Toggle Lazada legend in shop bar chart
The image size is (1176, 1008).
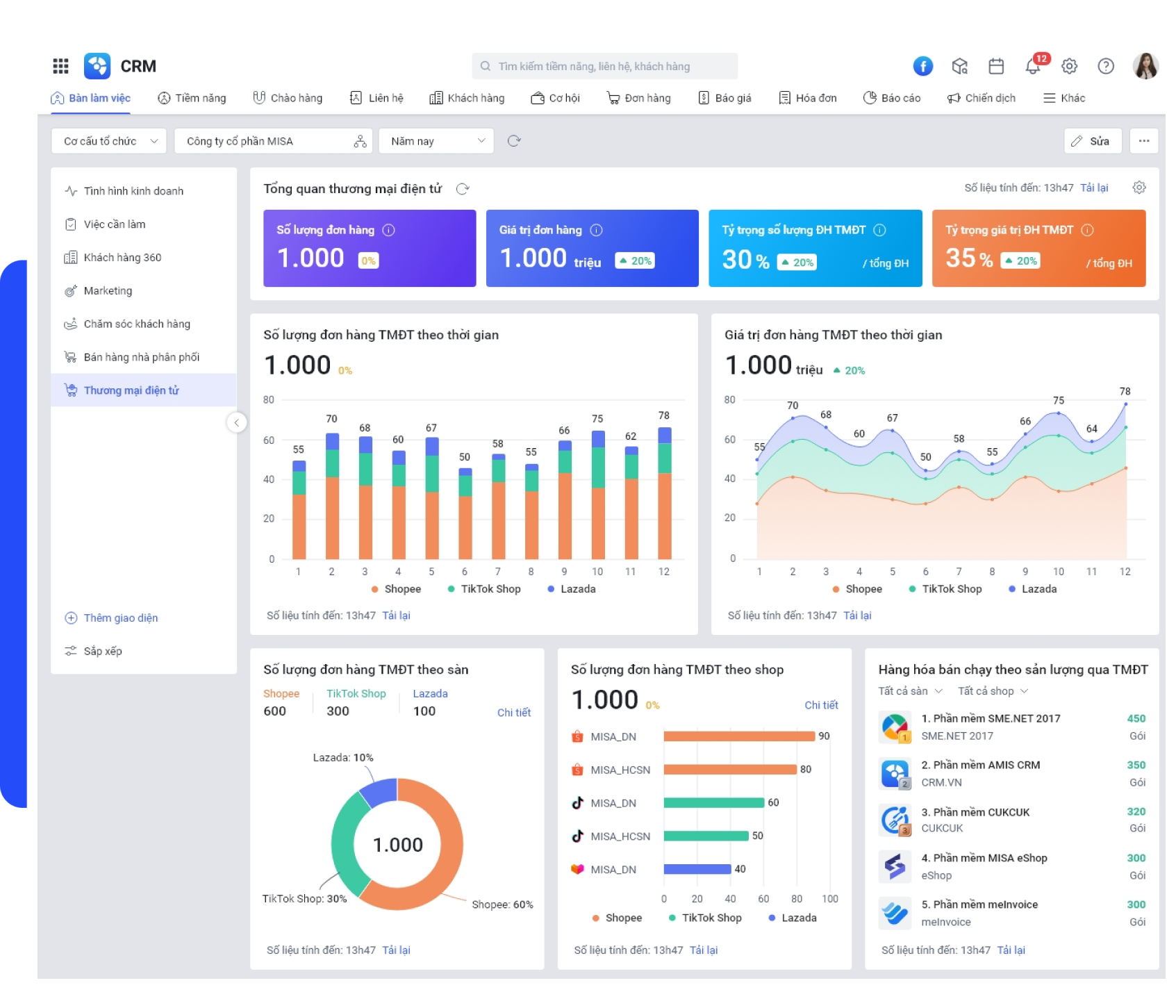[792, 918]
